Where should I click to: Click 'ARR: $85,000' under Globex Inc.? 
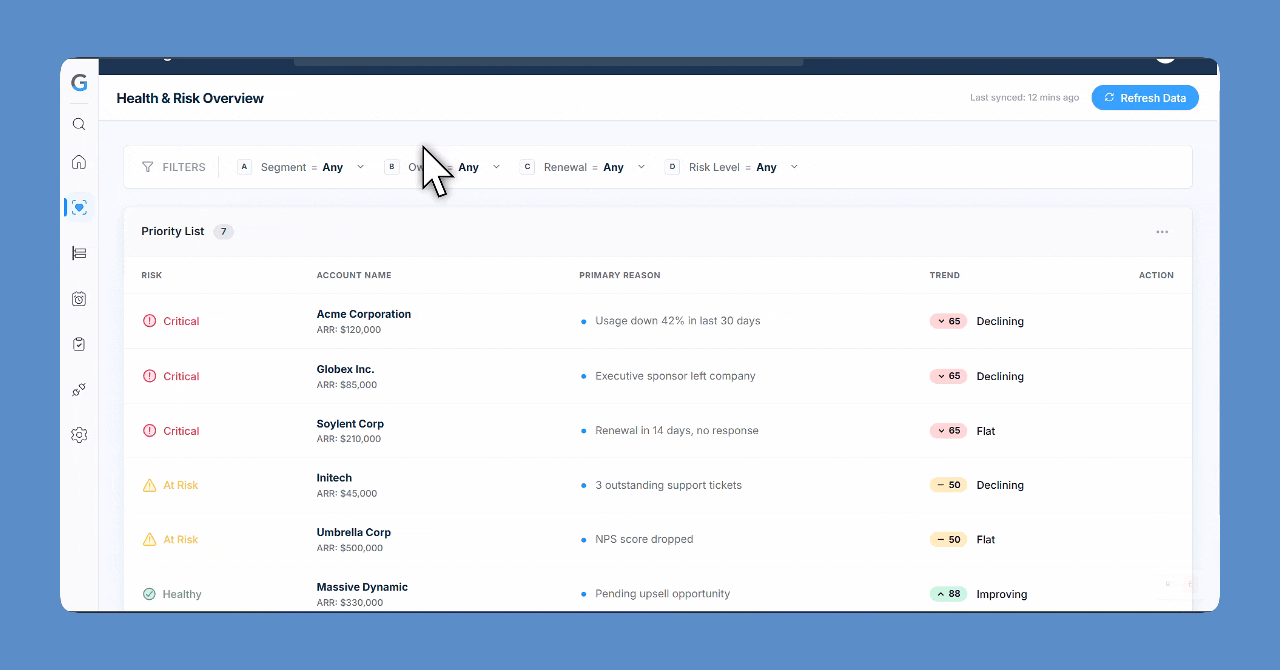(x=347, y=385)
